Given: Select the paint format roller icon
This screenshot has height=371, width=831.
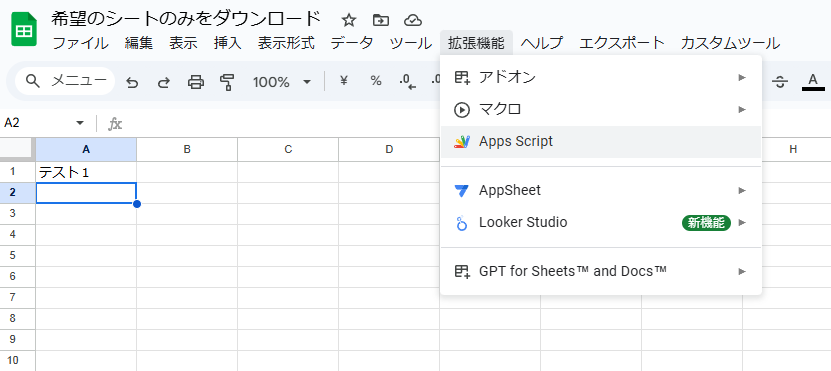Looking at the screenshot, I should tap(227, 82).
